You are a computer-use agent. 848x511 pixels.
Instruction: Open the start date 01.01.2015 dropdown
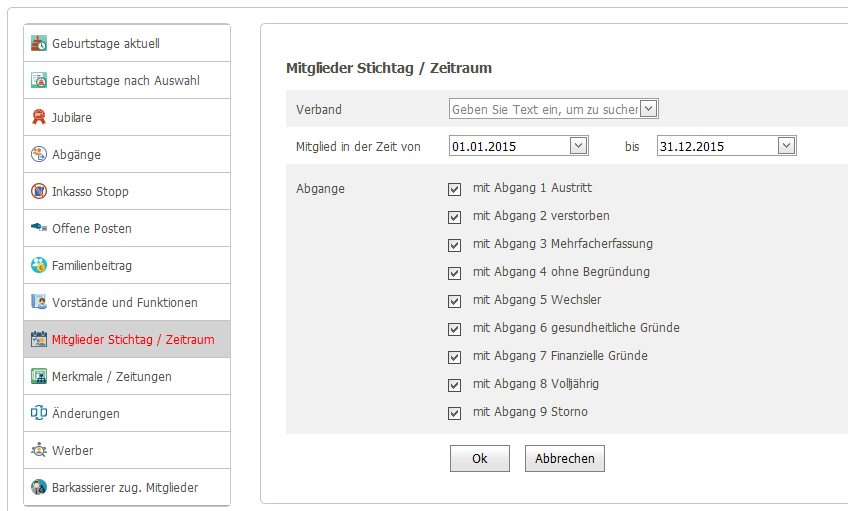[578, 145]
